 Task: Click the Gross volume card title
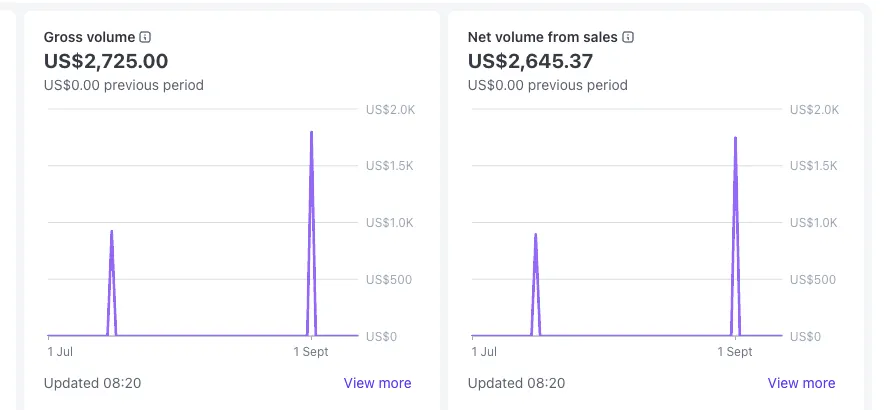pyautogui.click(x=90, y=37)
